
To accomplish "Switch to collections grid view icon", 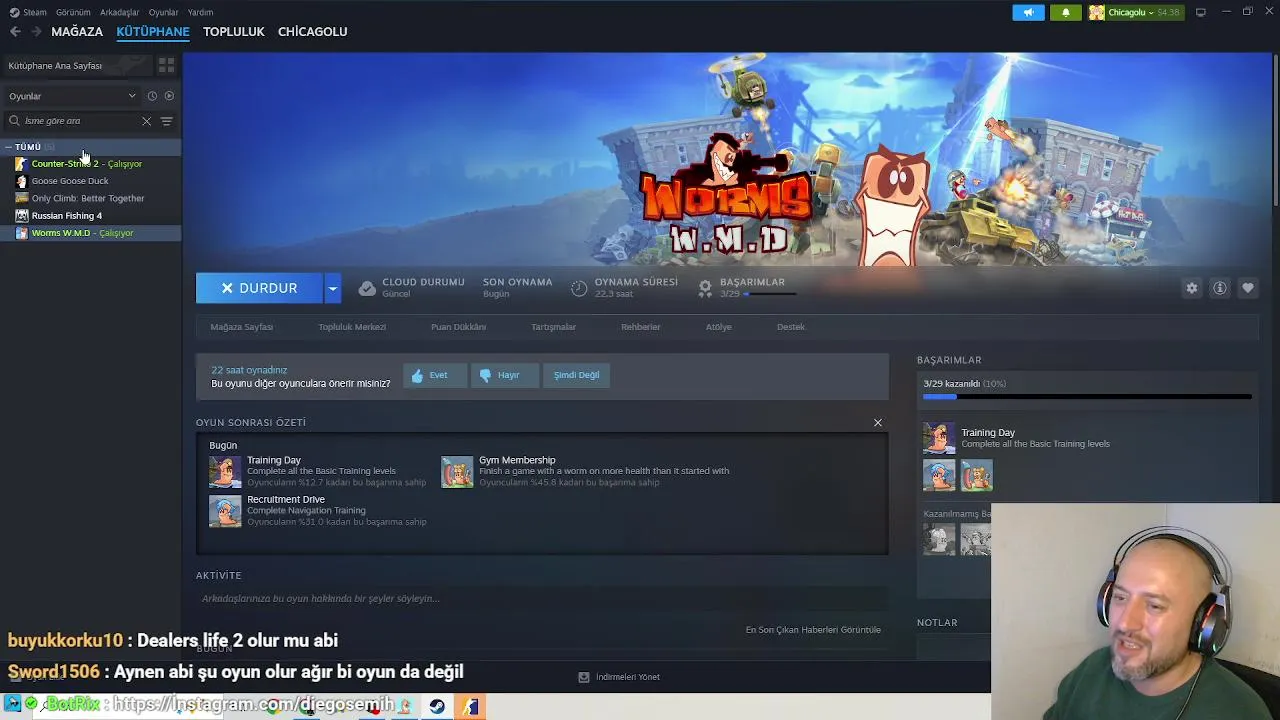I will [166, 65].
